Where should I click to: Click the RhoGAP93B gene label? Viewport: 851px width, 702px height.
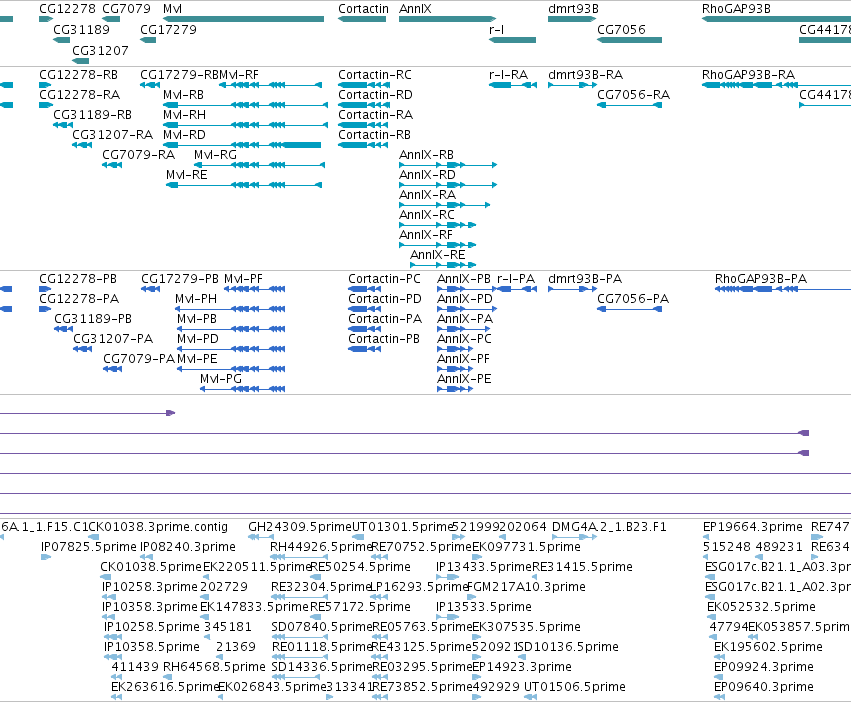(736, 9)
